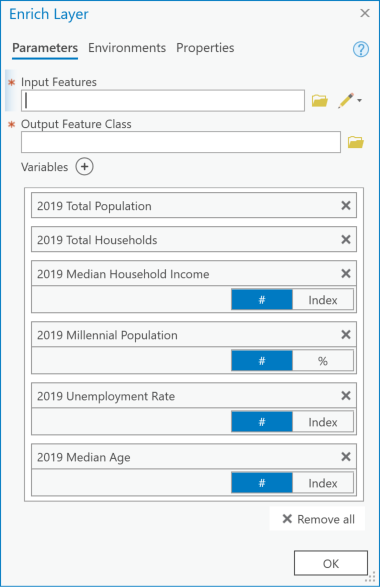380x587 pixels.
Task: Expand the pencil tool dropdown arrow
Action: coord(359,100)
